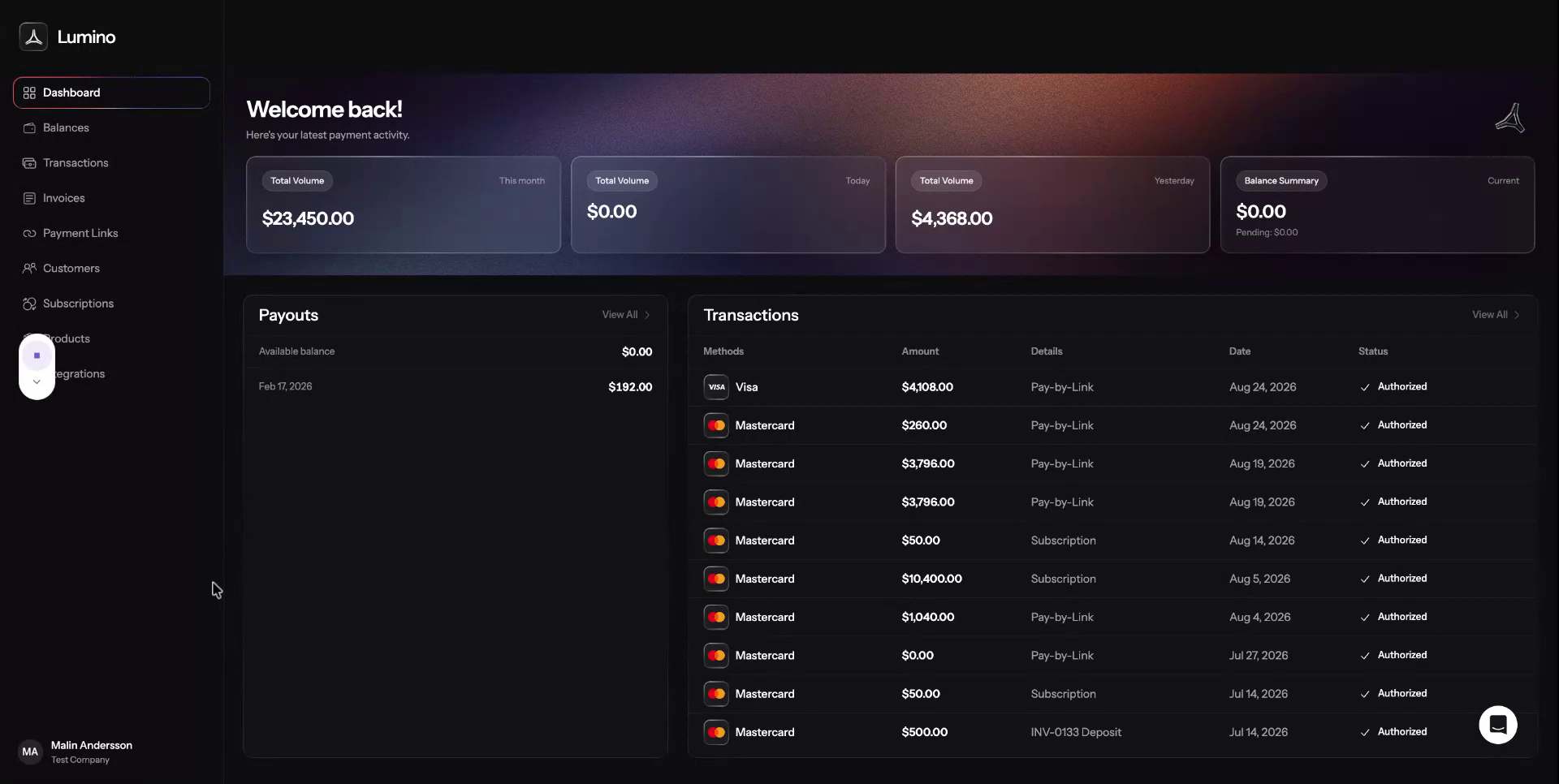This screenshot has width=1559, height=784.
Task: Click the sailboat logo in banner
Action: point(1510,118)
